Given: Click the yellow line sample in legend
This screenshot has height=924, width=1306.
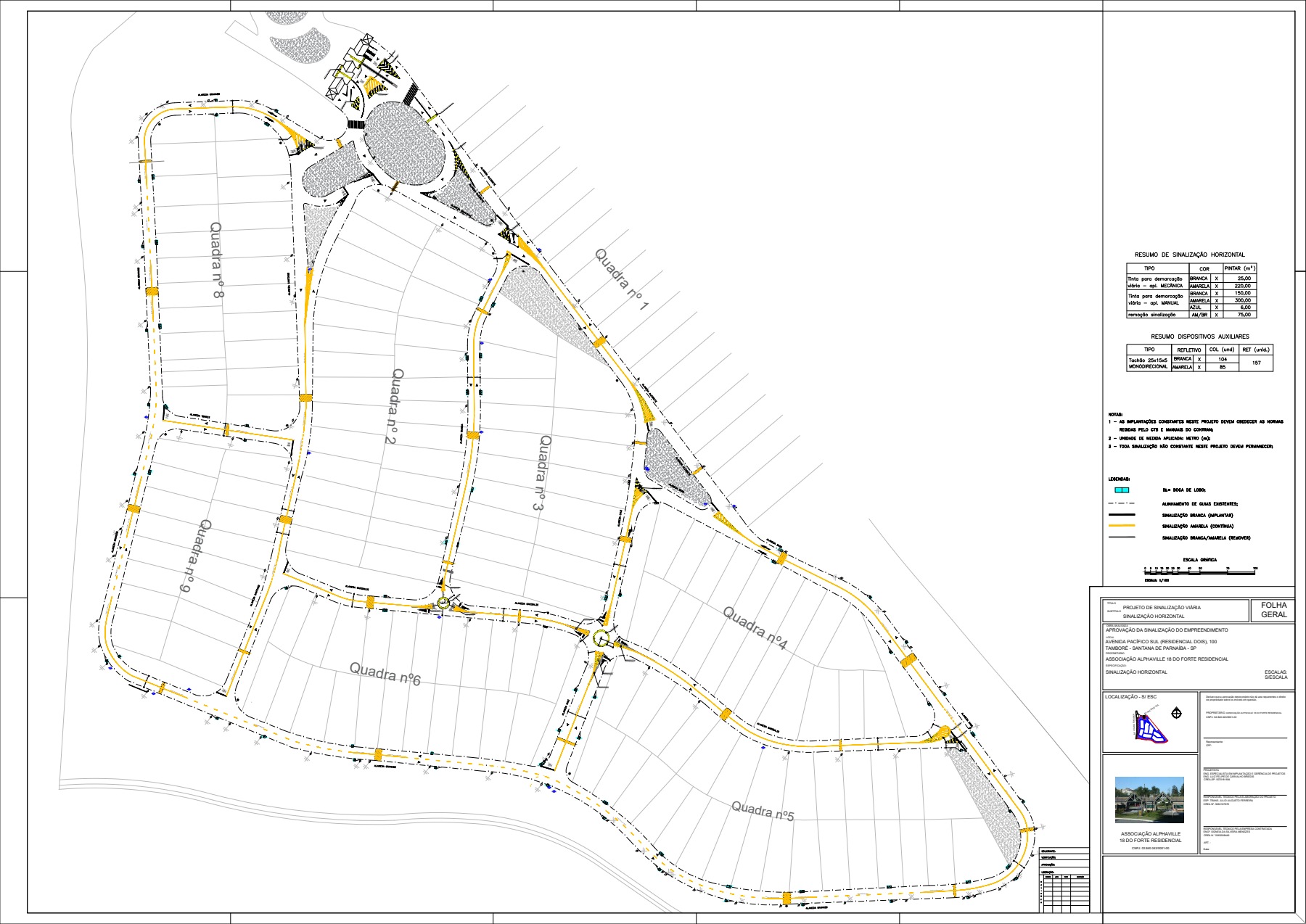Looking at the screenshot, I should tap(1122, 526).
